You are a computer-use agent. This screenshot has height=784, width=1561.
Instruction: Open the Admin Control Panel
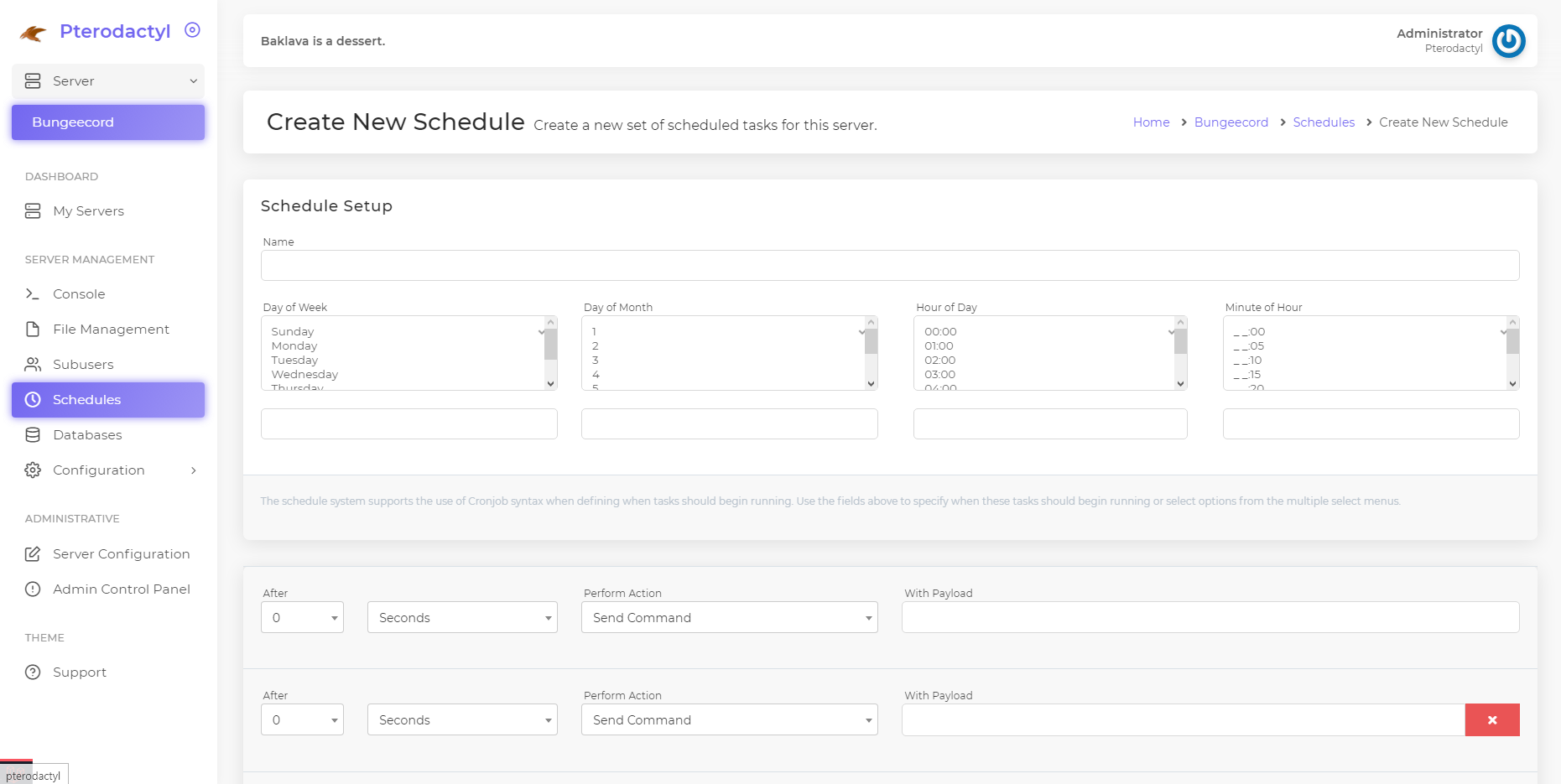(x=121, y=589)
